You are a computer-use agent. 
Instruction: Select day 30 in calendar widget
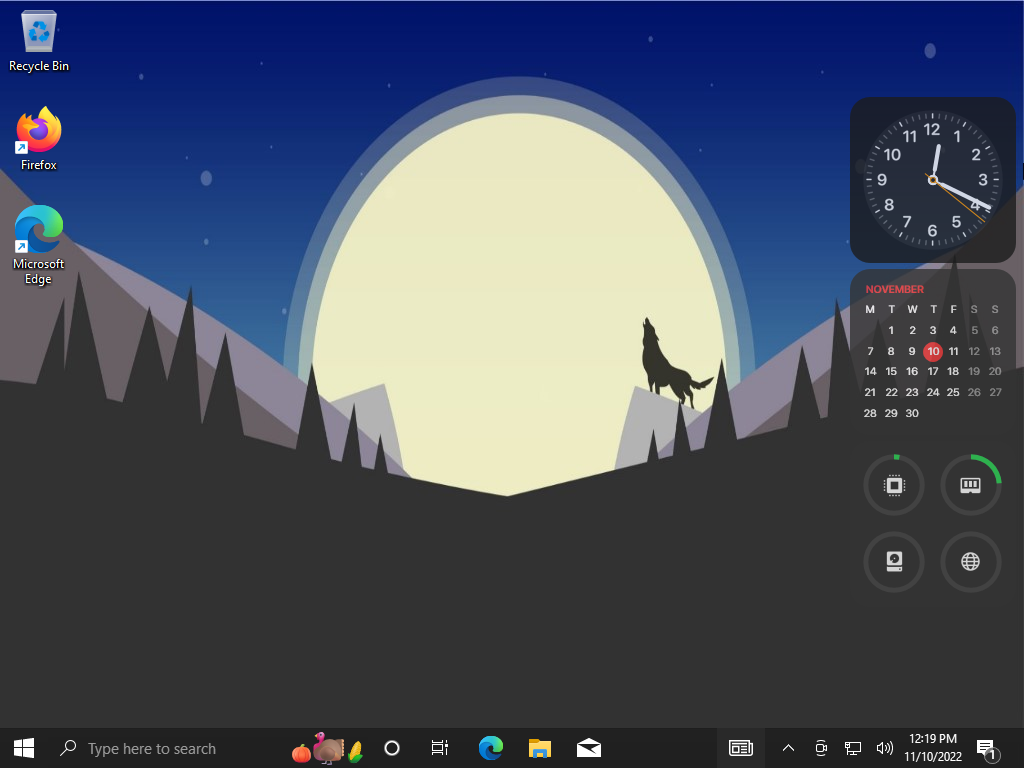click(x=912, y=413)
